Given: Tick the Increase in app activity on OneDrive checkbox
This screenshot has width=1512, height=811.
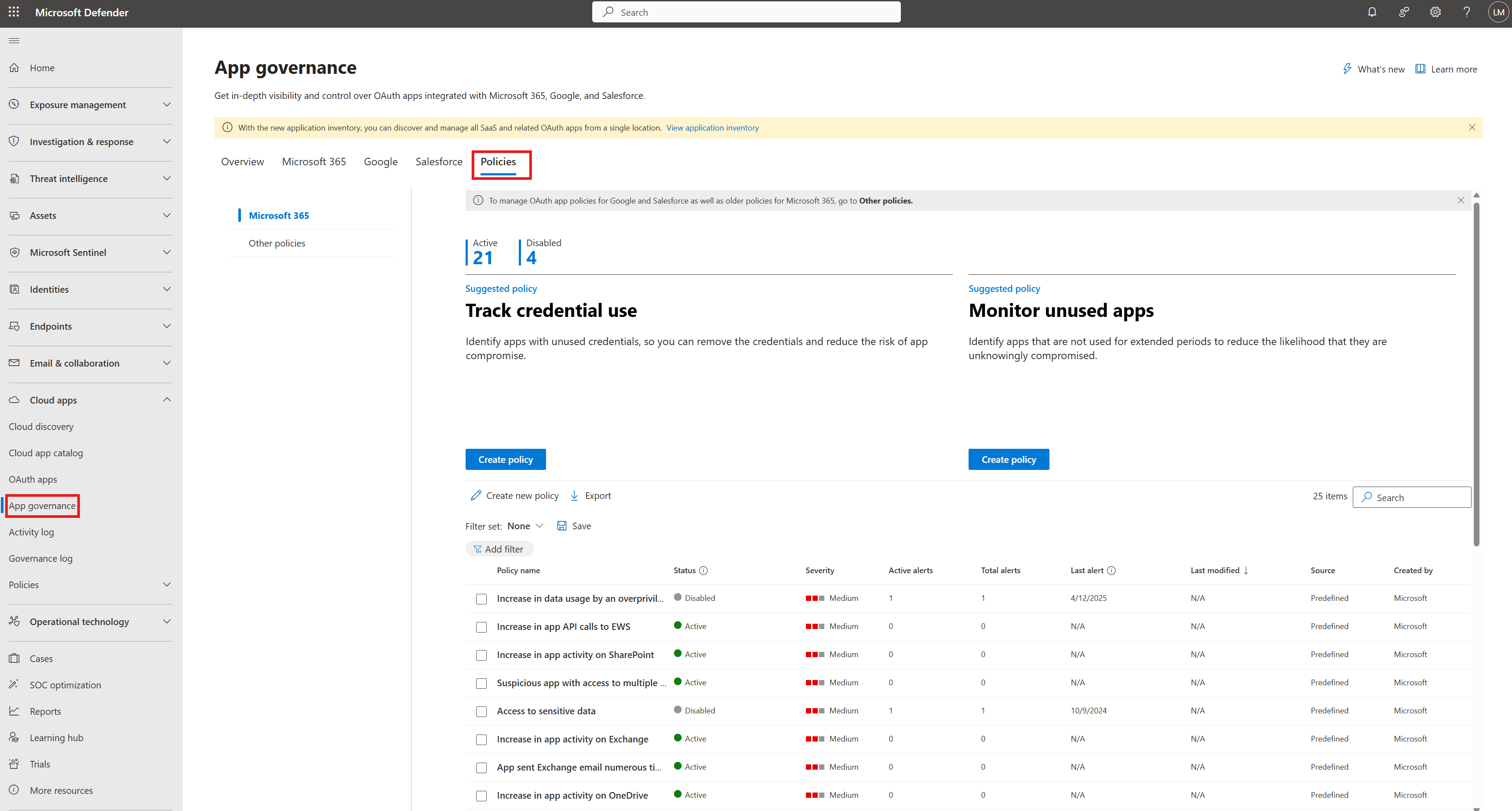Looking at the screenshot, I should [x=481, y=796].
